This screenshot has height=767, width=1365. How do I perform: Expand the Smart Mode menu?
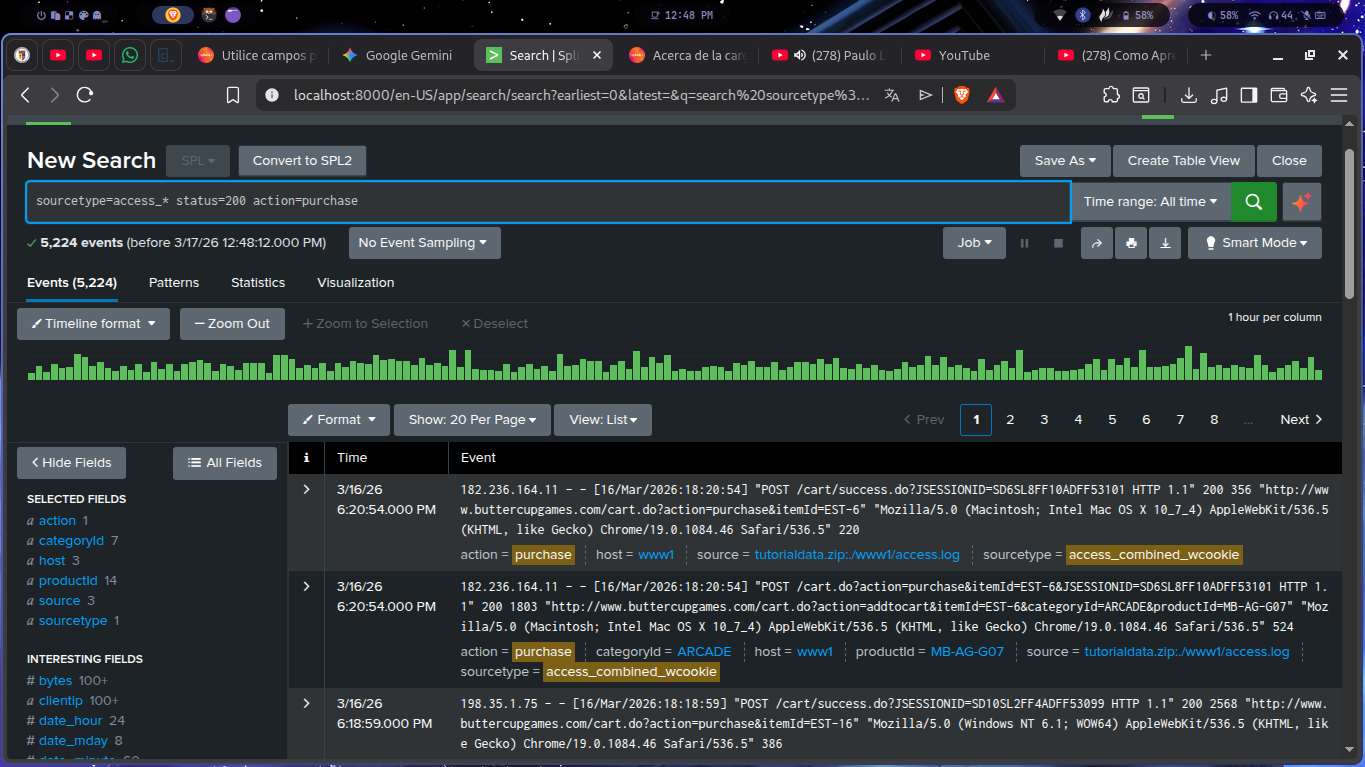tap(1254, 243)
